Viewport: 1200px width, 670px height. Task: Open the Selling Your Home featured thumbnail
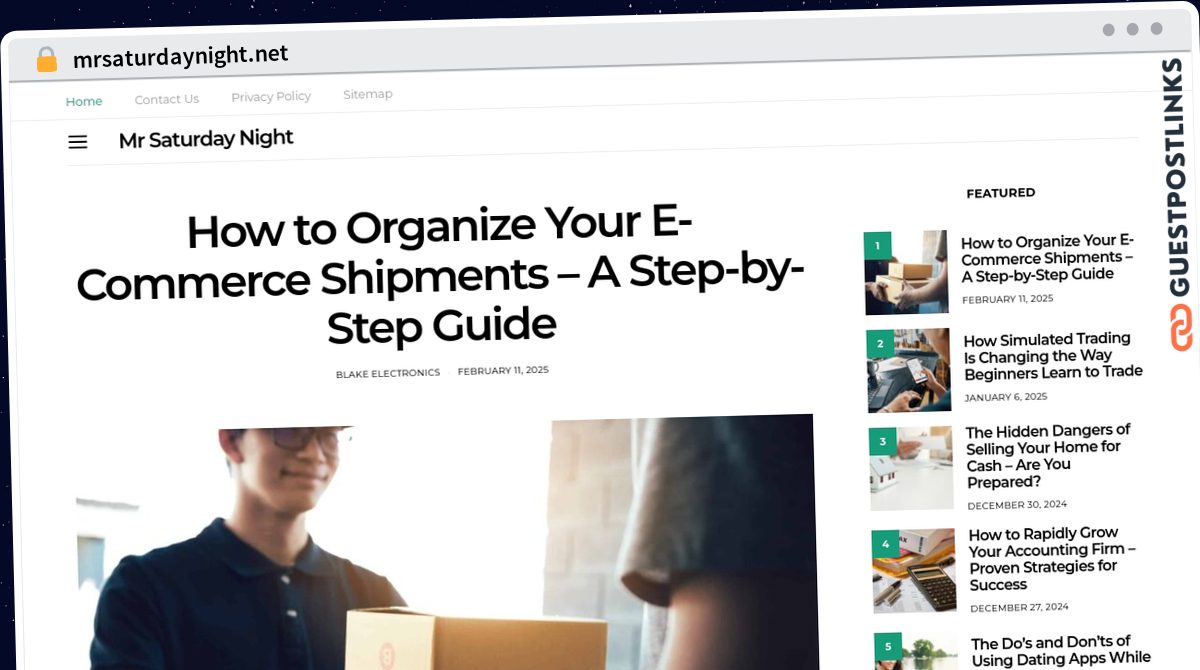coord(912,468)
